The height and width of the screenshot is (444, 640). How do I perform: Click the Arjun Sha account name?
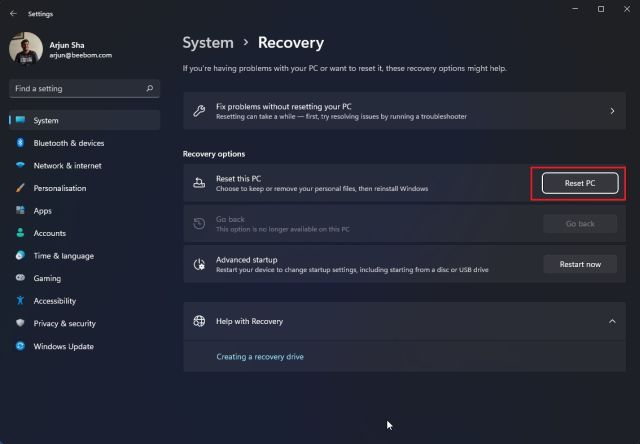click(67, 45)
